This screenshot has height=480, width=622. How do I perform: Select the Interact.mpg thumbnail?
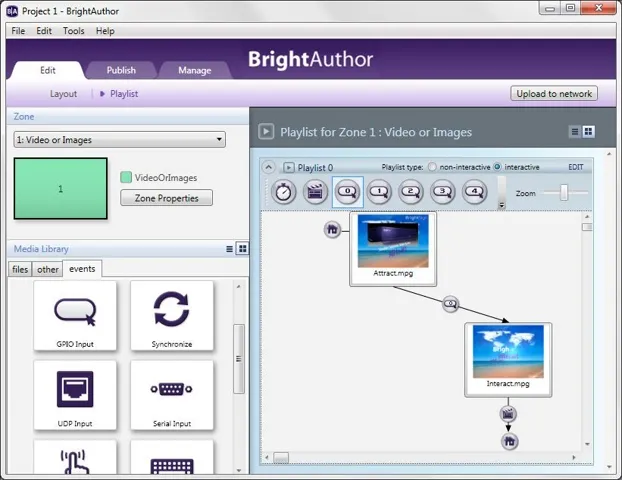[x=508, y=351]
